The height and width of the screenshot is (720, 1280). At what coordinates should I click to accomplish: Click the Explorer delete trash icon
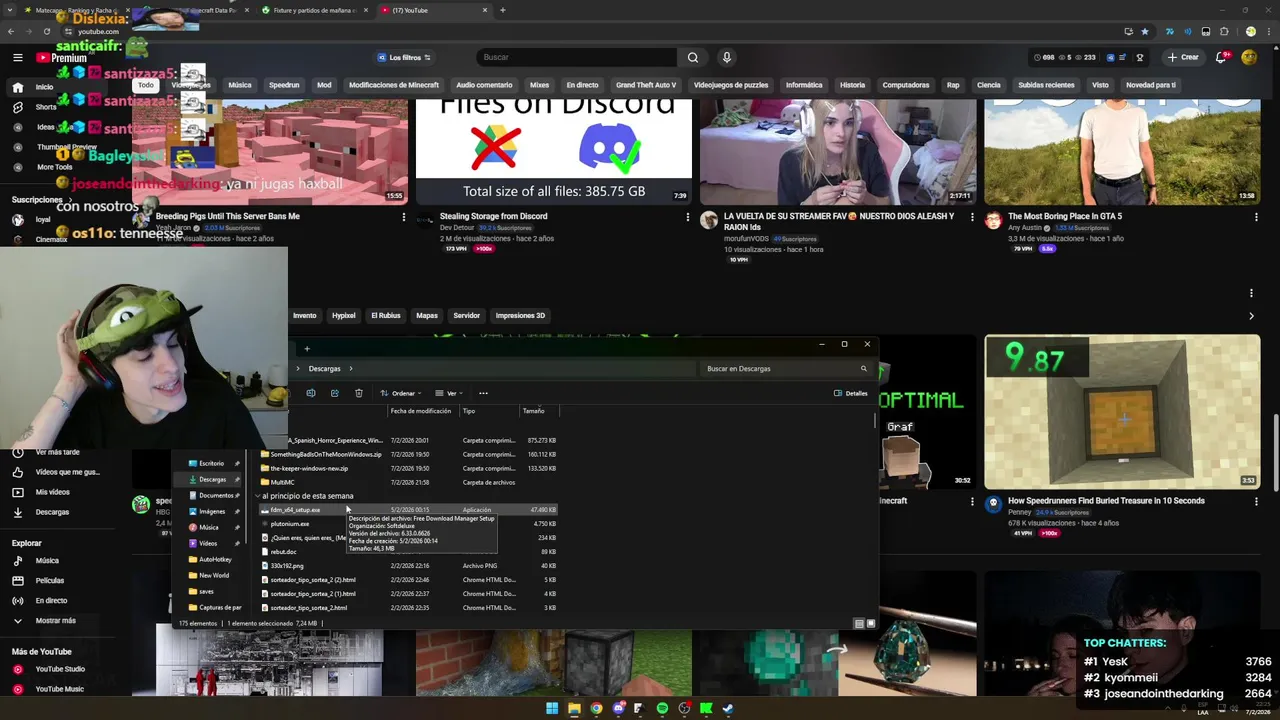pyautogui.click(x=359, y=393)
